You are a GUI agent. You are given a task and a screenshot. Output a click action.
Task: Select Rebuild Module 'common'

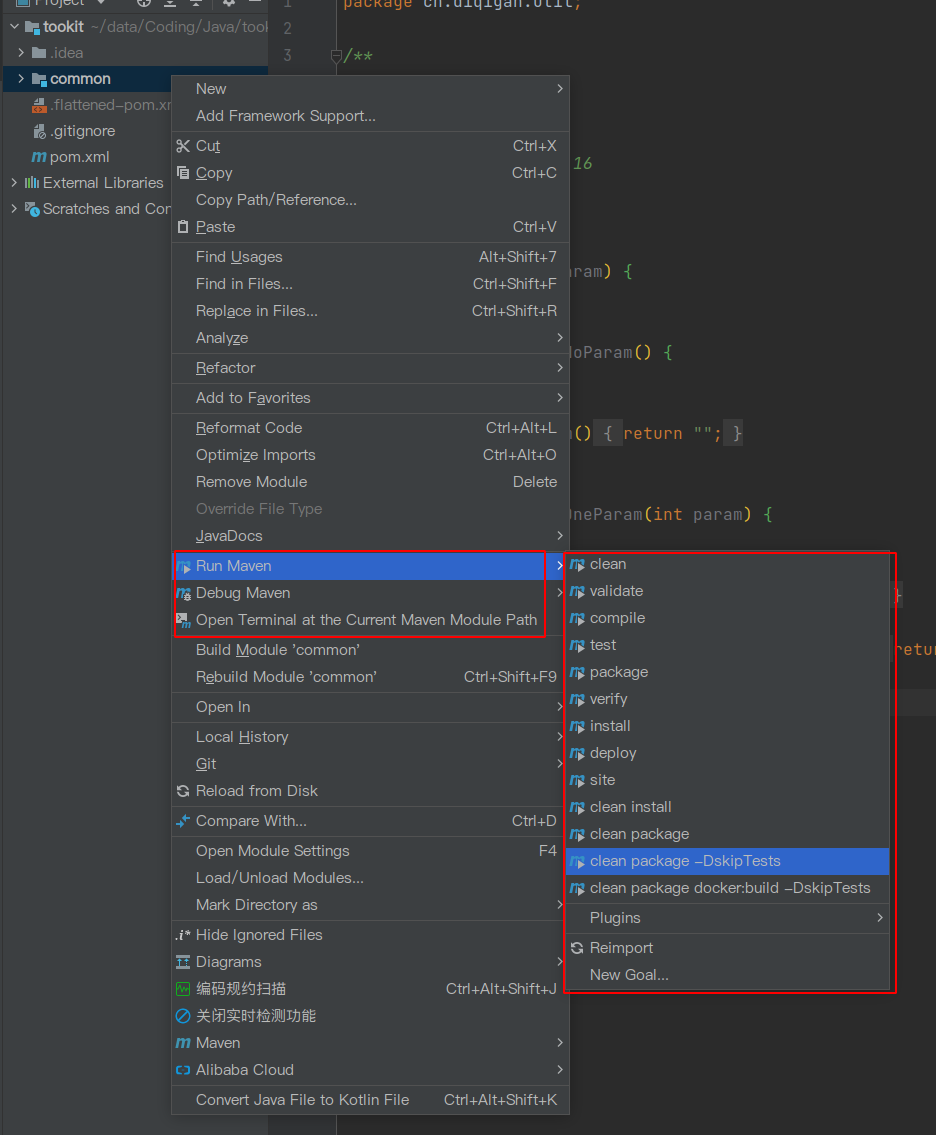tap(371, 677)
